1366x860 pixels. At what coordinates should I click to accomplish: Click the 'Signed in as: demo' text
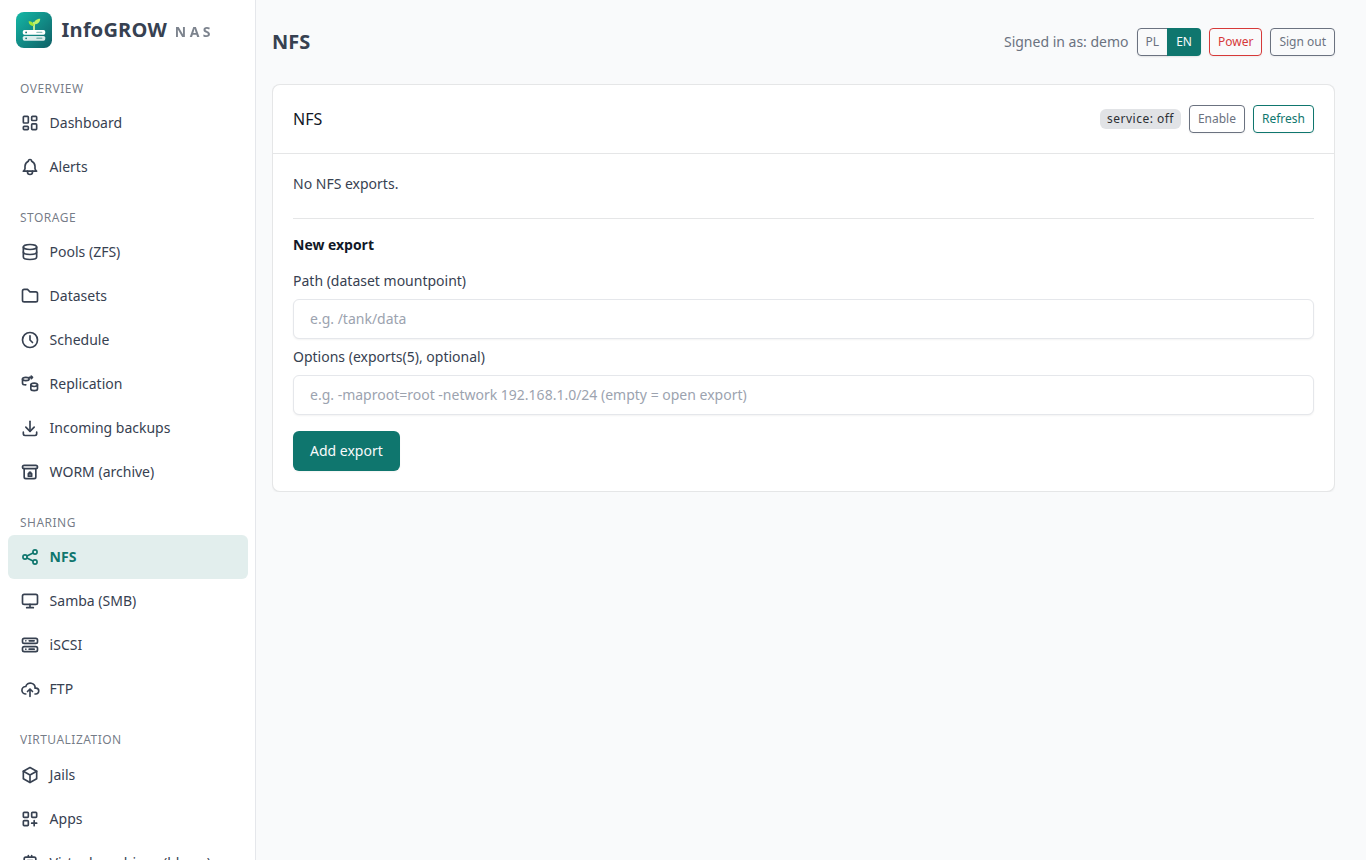(1066, 42)
